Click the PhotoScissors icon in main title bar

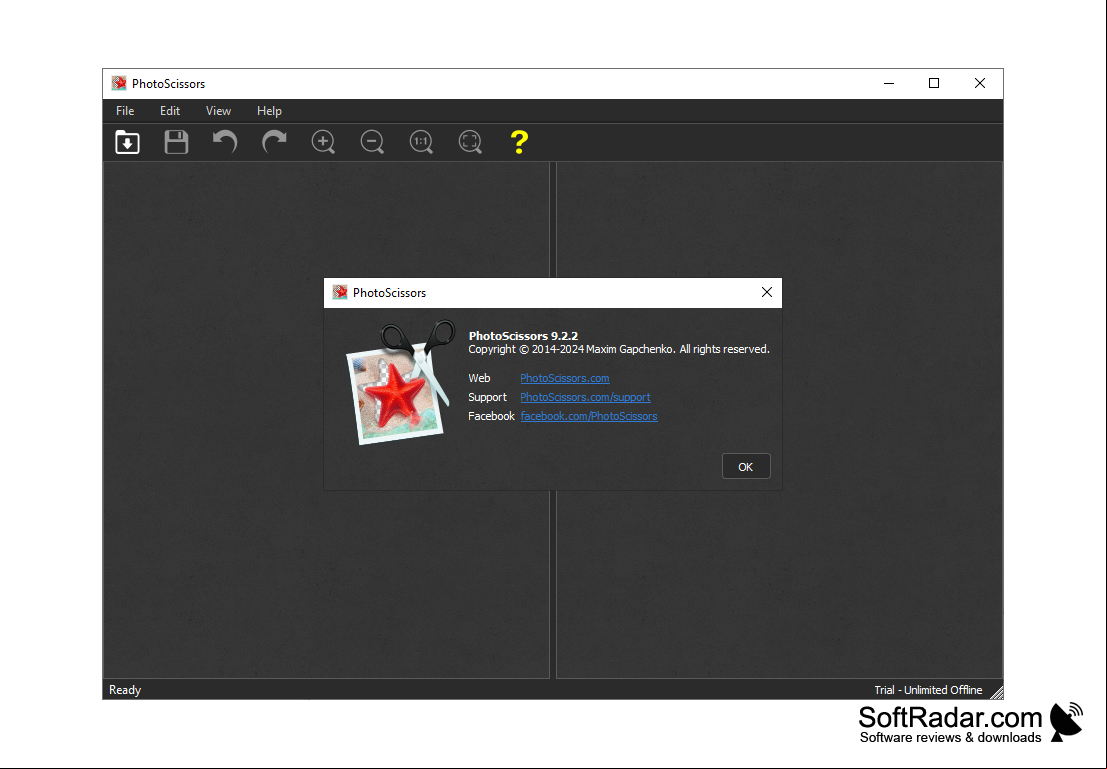pyautogui.click(x=119, y=83)
